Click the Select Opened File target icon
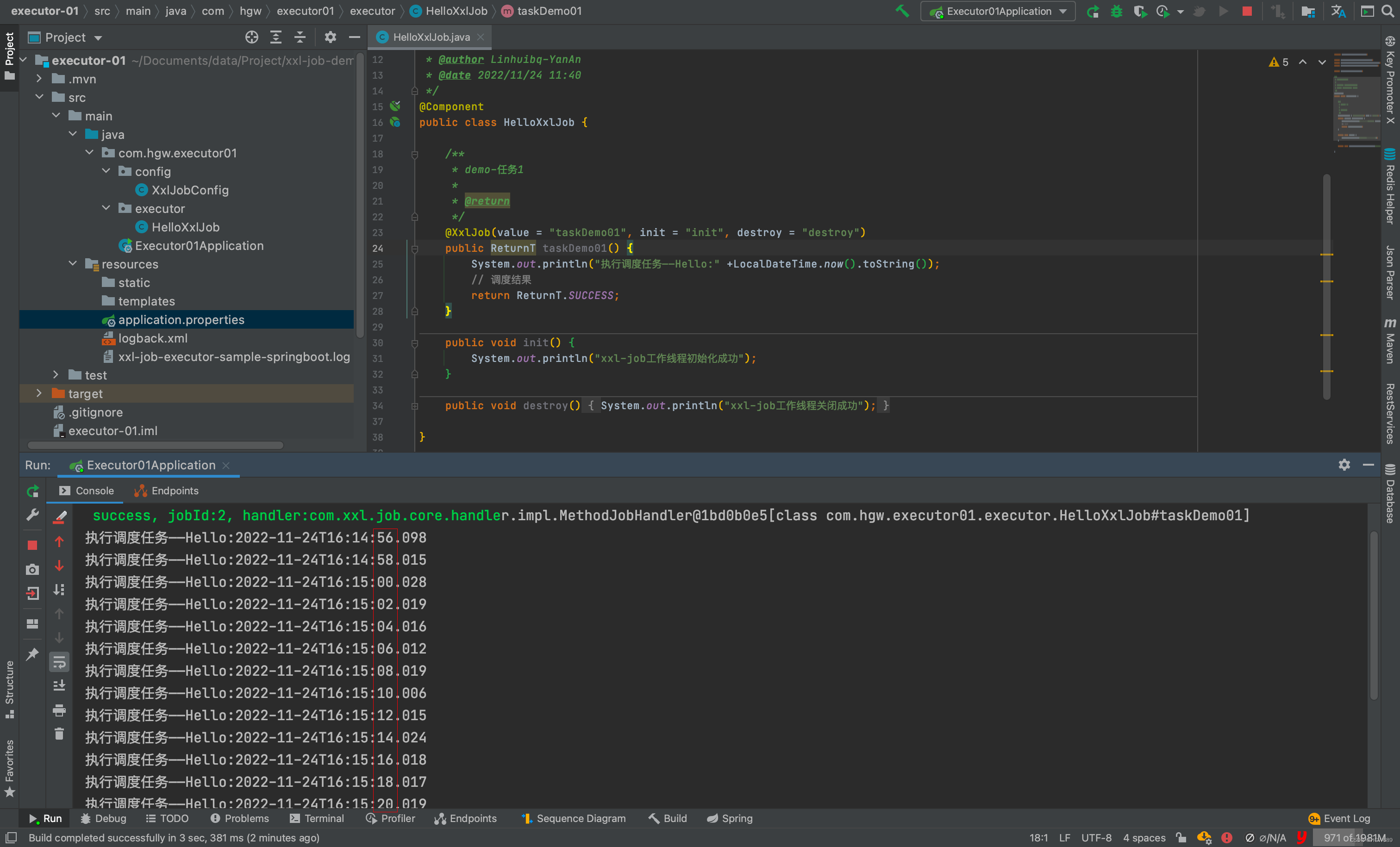The height and width of the screenshot is (847, 1400). pyautogui.click(x=252, y=37)
